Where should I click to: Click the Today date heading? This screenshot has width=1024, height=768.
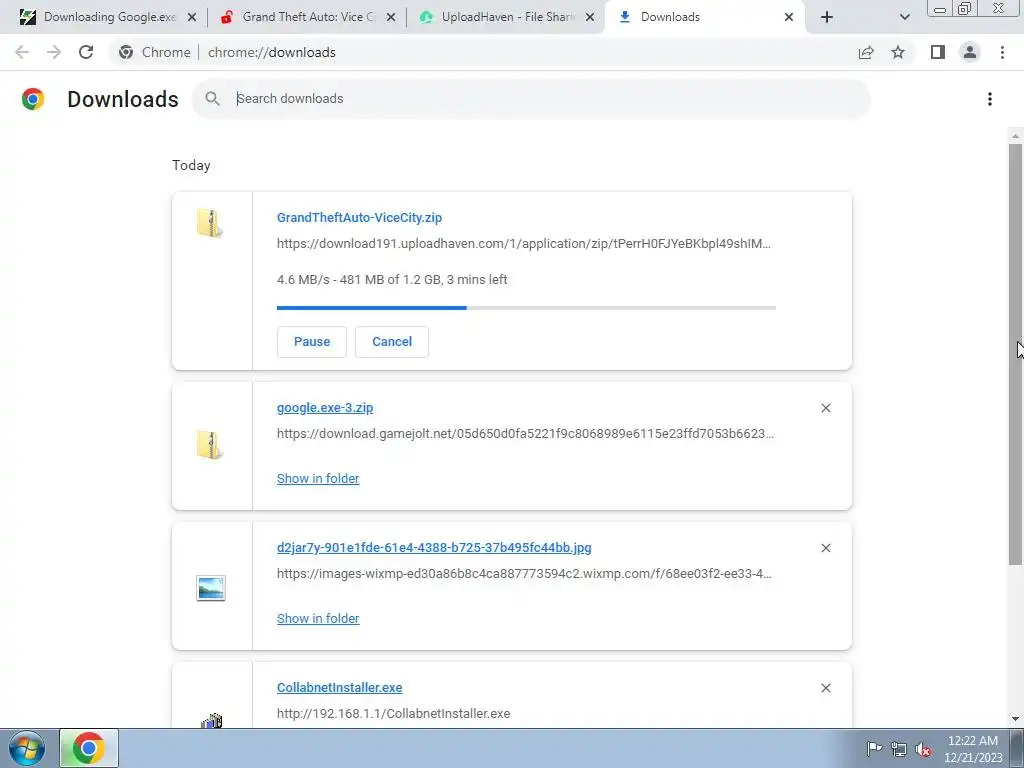(191, 165)
